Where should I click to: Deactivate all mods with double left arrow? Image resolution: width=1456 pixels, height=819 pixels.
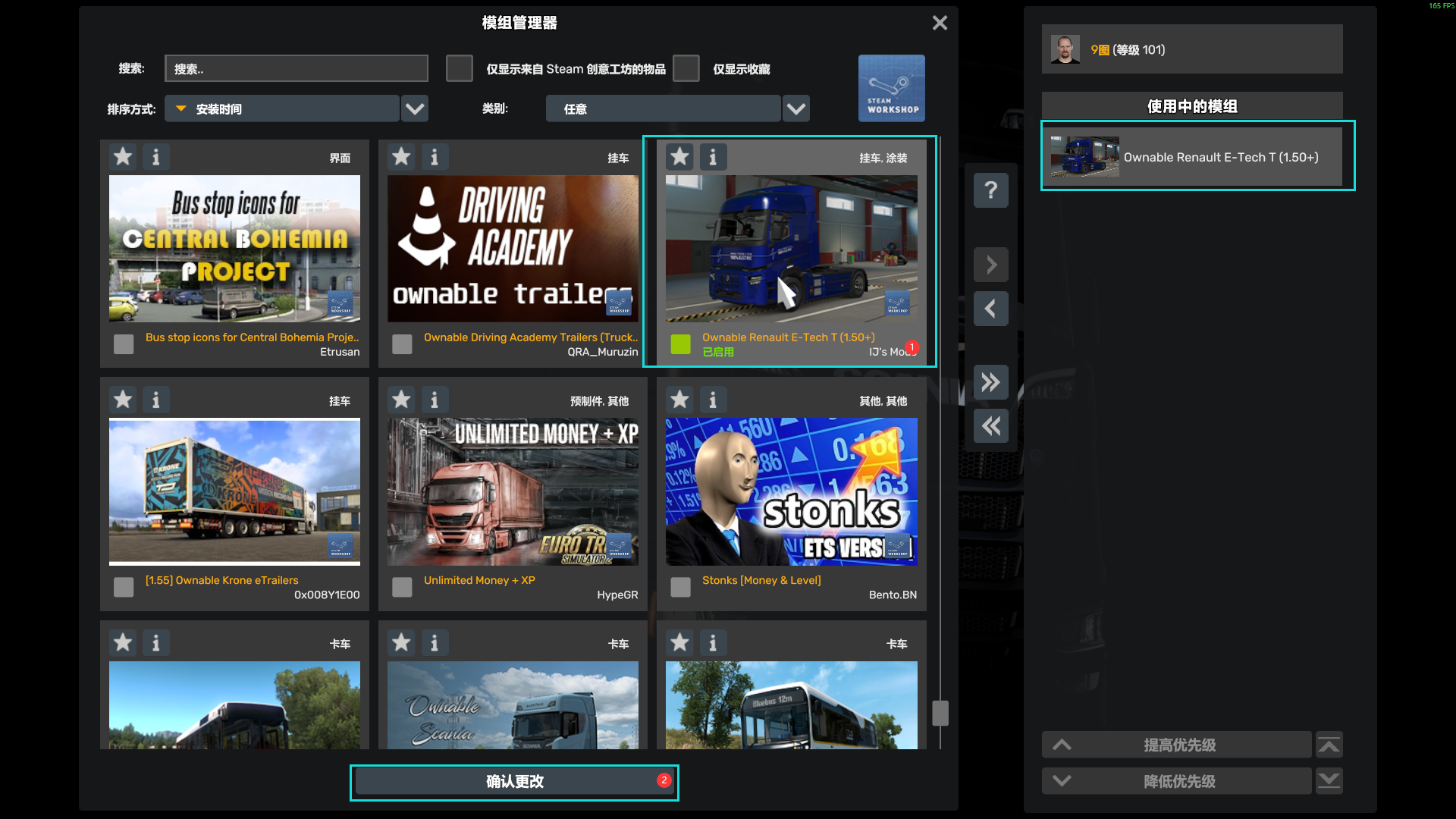(x=991, y=425)
